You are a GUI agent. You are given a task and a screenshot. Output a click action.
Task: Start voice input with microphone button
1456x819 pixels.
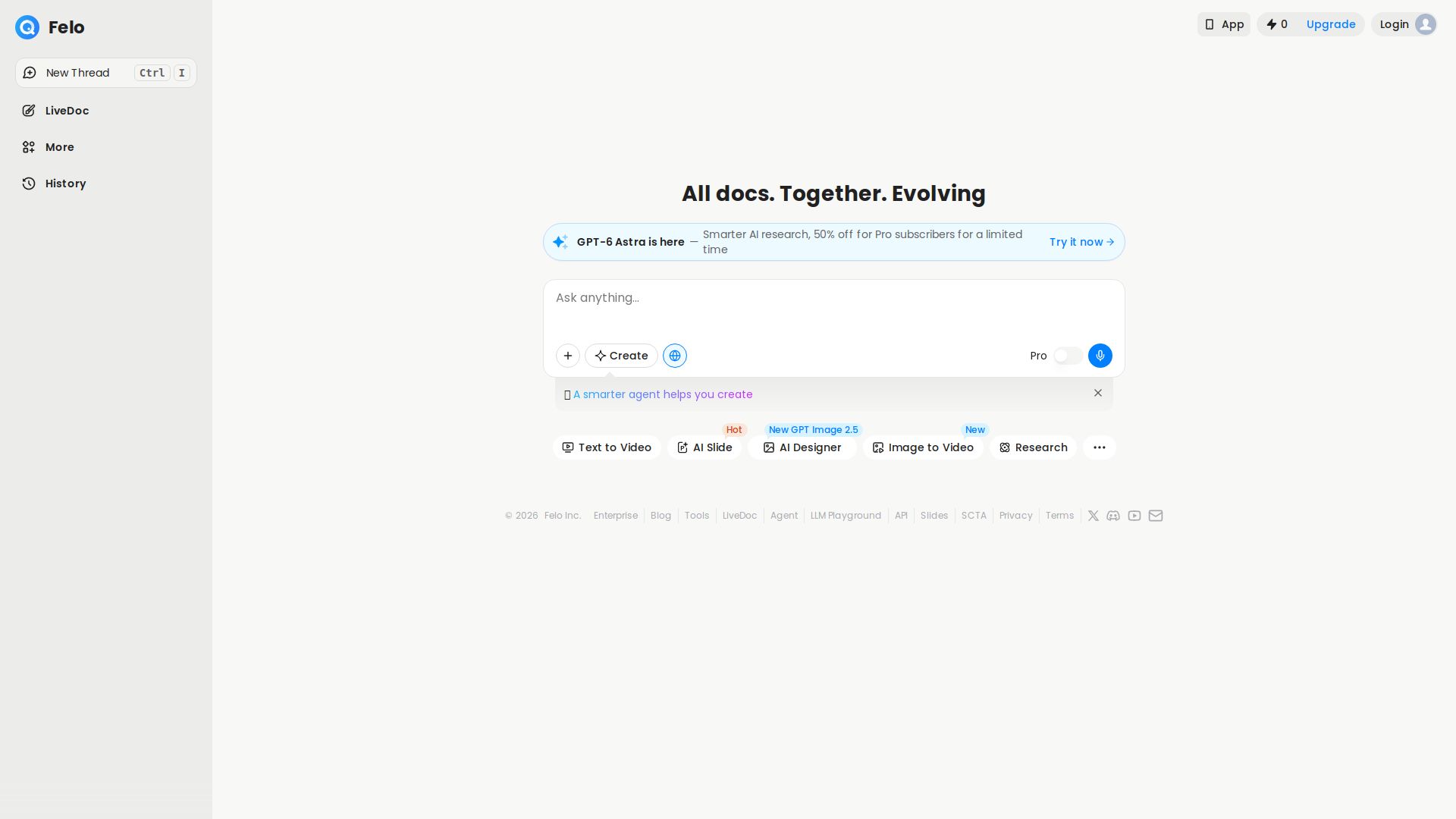point(1100,356)
